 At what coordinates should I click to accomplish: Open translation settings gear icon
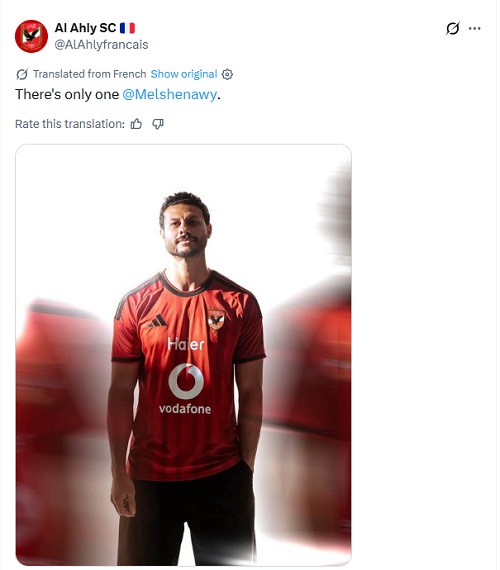(x=227, y=74)
